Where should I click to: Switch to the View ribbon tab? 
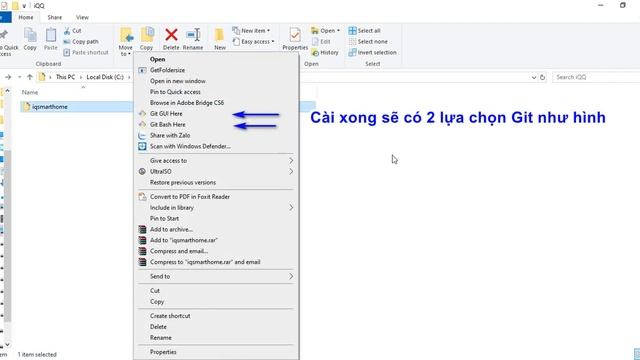click(82, 18)
